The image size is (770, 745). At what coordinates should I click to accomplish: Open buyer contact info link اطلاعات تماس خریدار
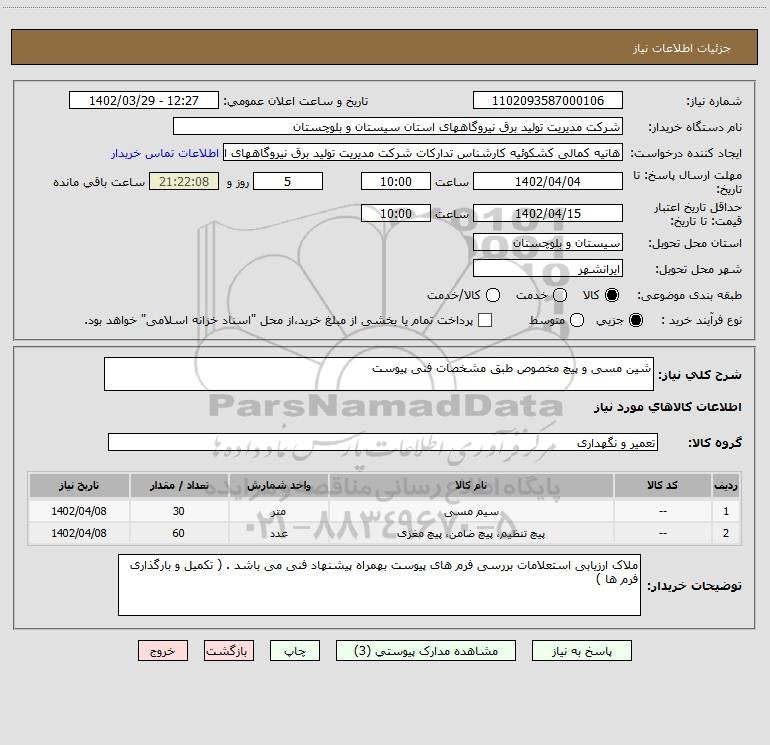point(165,153)
